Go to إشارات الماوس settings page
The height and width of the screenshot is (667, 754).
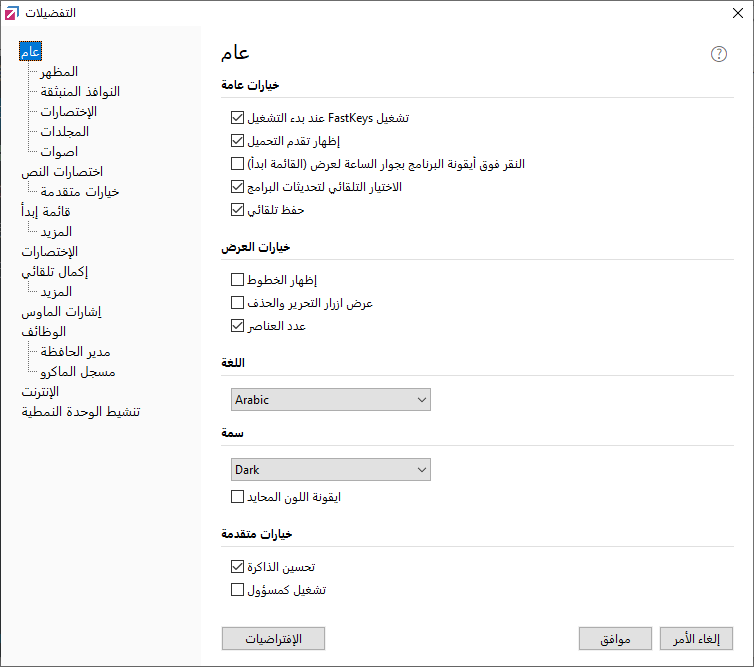point(61,312)
